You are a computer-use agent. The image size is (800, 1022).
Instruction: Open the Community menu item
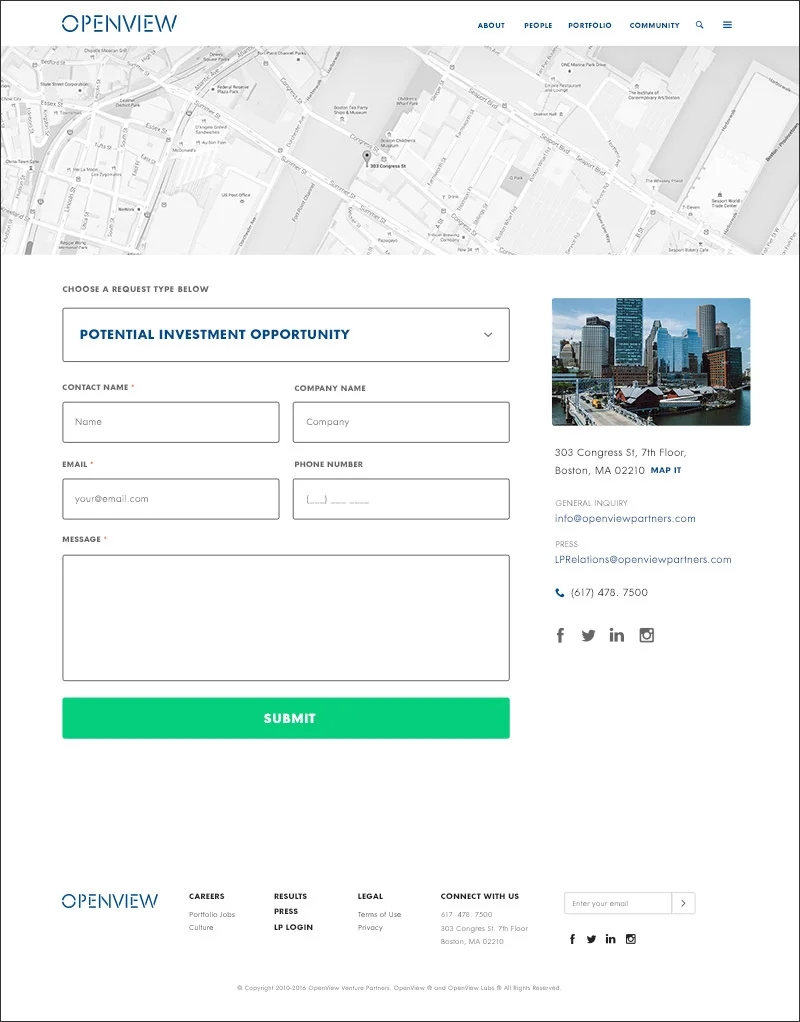pyautogui.click(x=654, y=25)
